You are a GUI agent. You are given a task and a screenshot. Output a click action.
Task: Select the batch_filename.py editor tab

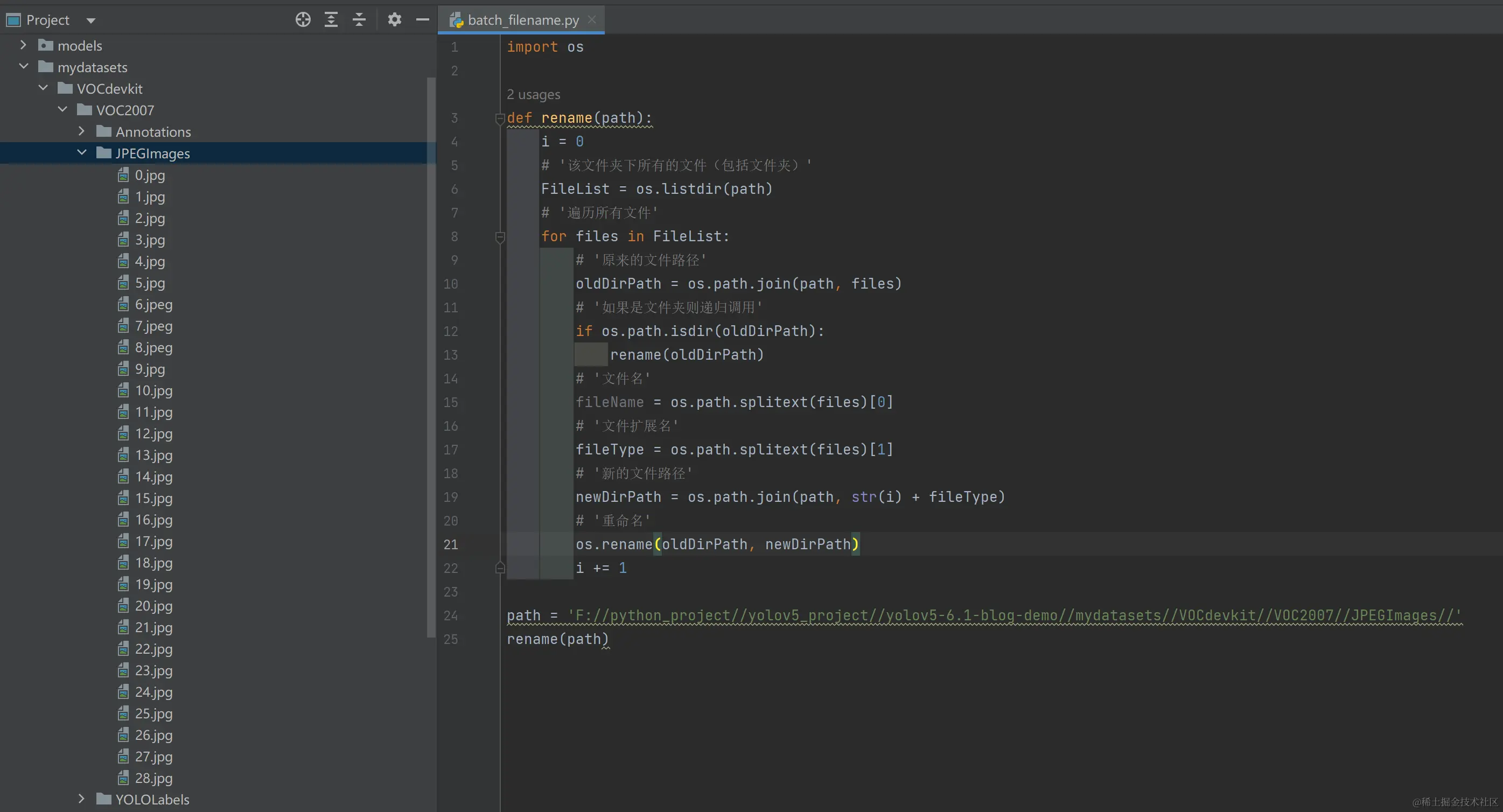coord(521,20)
